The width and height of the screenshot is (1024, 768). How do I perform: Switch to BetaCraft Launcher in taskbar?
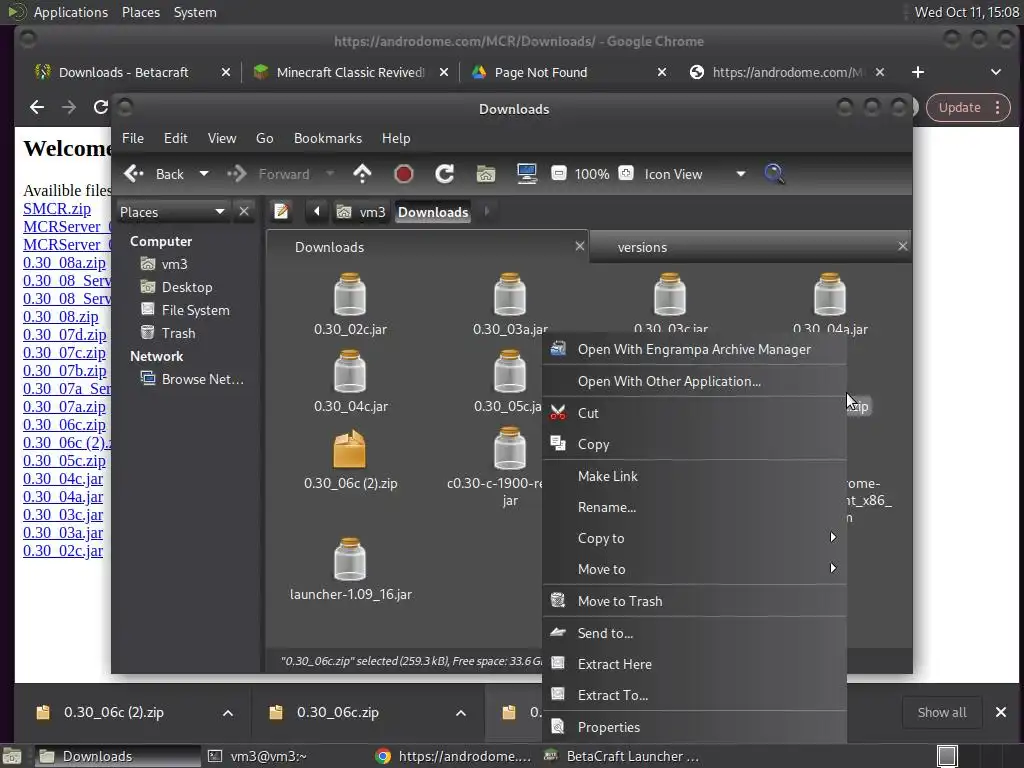point(621,756)
